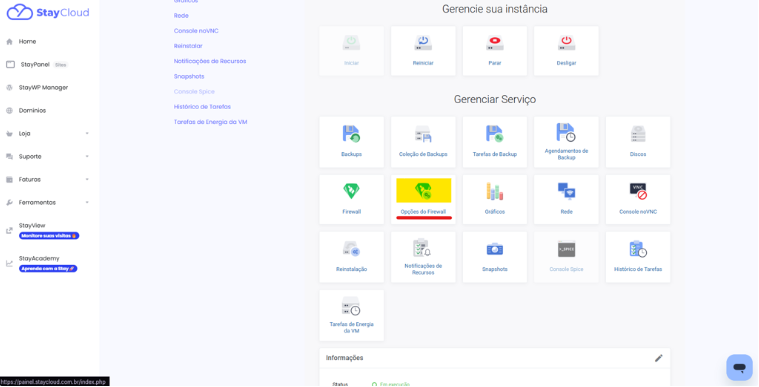The height and width of the screenshot is (387, 759).
Task: Click the Console Spice submenu link
Action: pyautogui.click(x=194, y=92)
